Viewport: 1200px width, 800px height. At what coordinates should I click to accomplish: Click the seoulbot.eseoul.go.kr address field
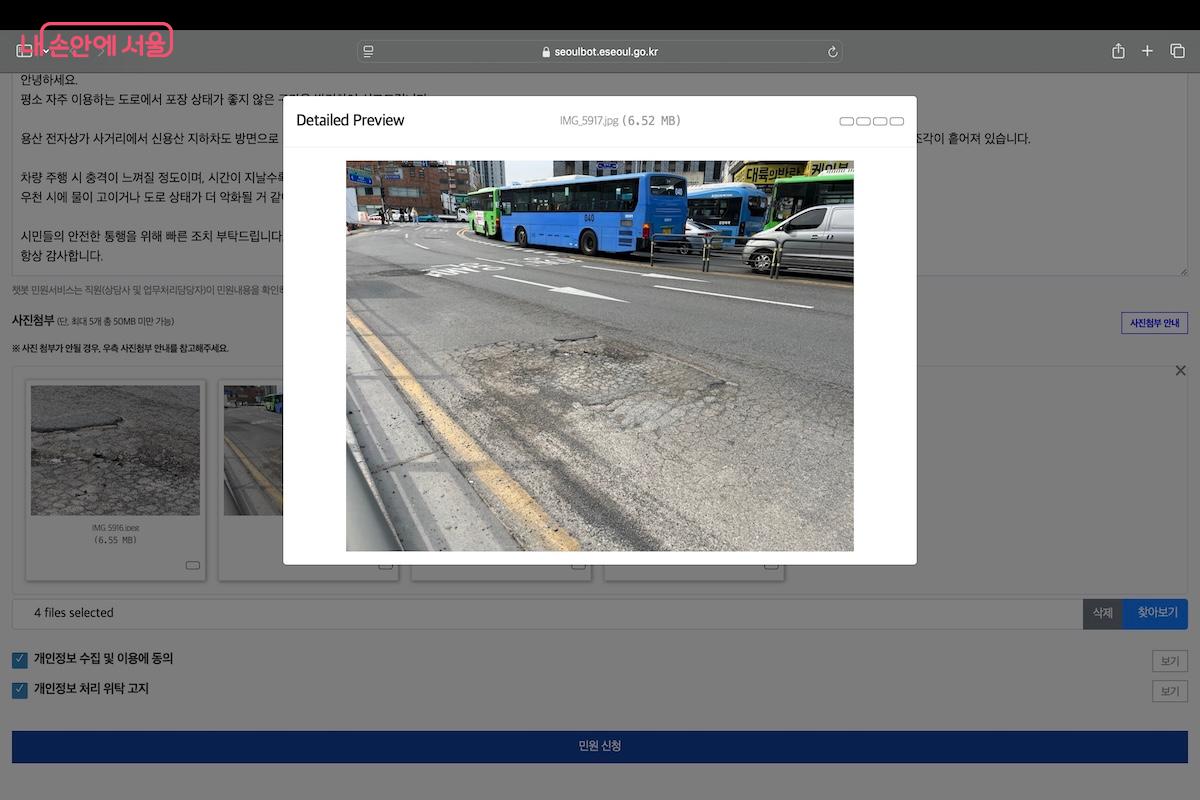(x=600, y=52)
